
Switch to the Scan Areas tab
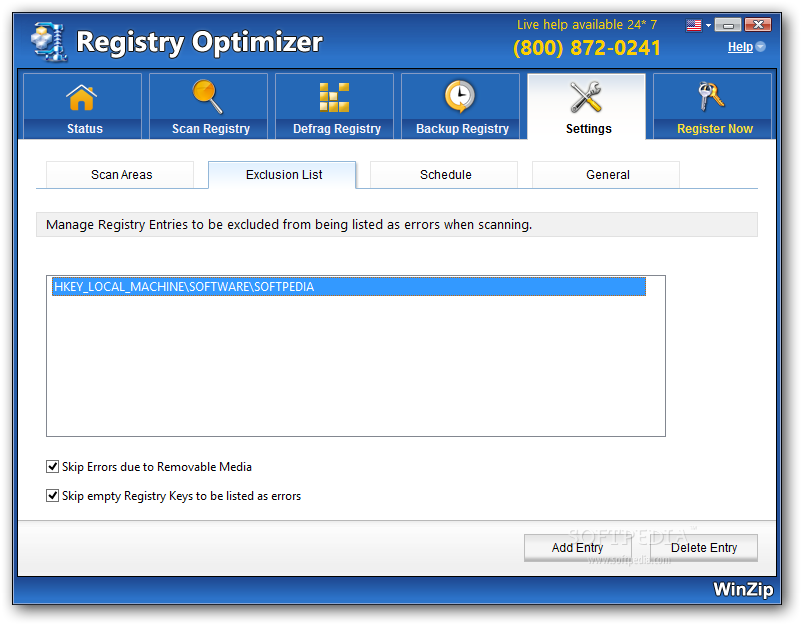click(x=120, y=175)
